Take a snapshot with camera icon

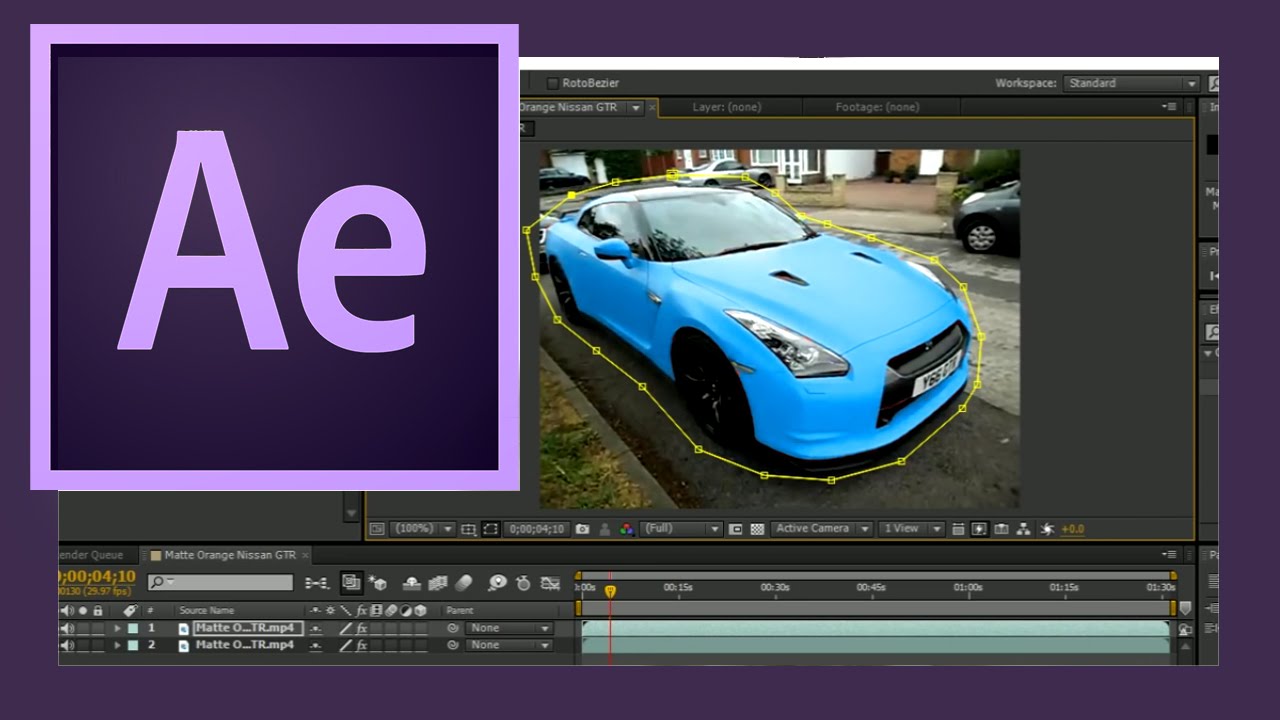(583, 529)
